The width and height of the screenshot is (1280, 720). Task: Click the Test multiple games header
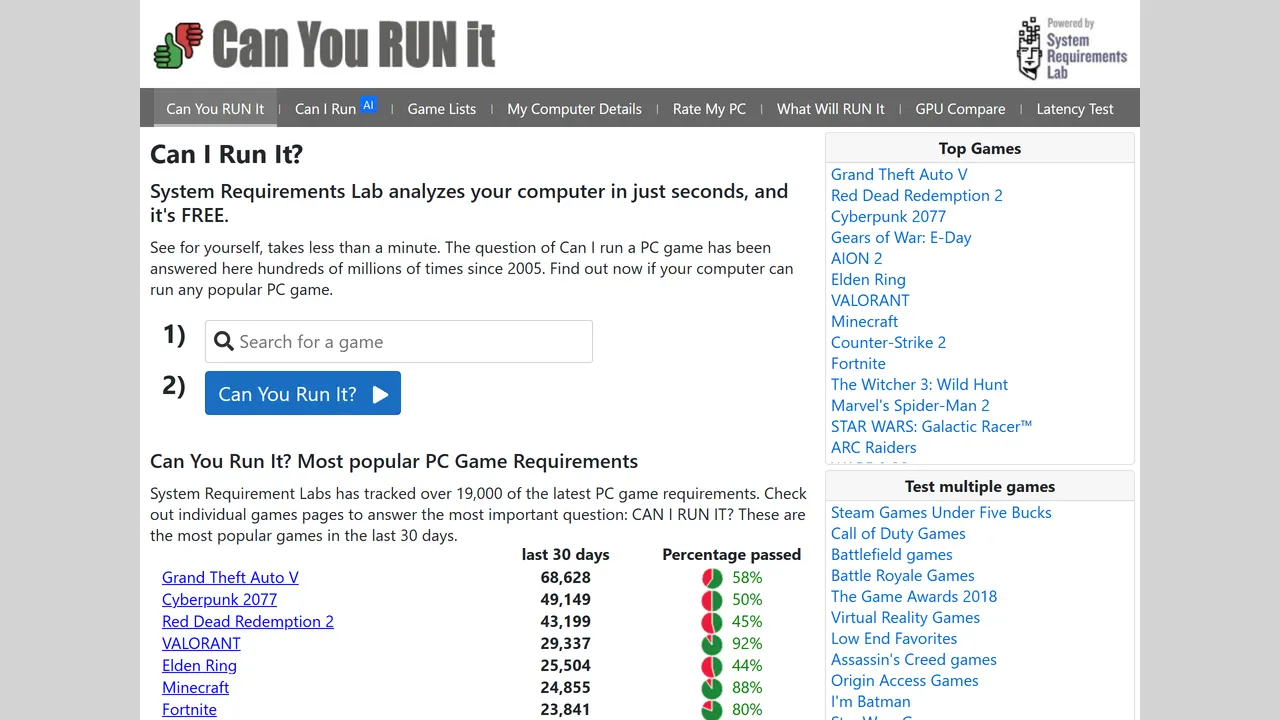(x=980, y=486)
